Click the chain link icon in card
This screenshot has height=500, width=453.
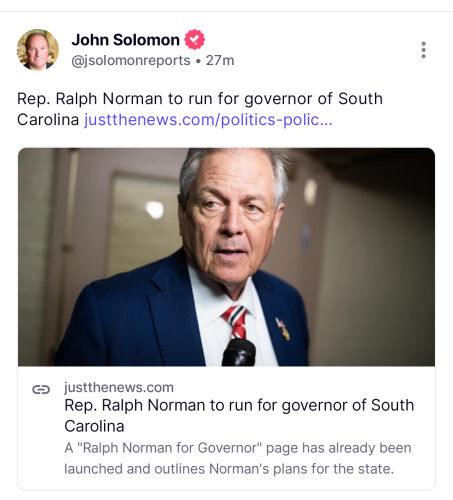[41, 389]
